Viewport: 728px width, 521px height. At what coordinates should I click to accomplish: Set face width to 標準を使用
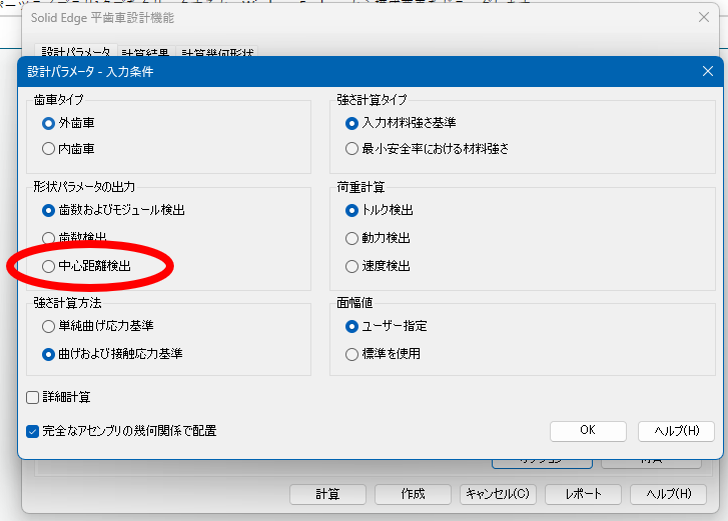(351, 354)
